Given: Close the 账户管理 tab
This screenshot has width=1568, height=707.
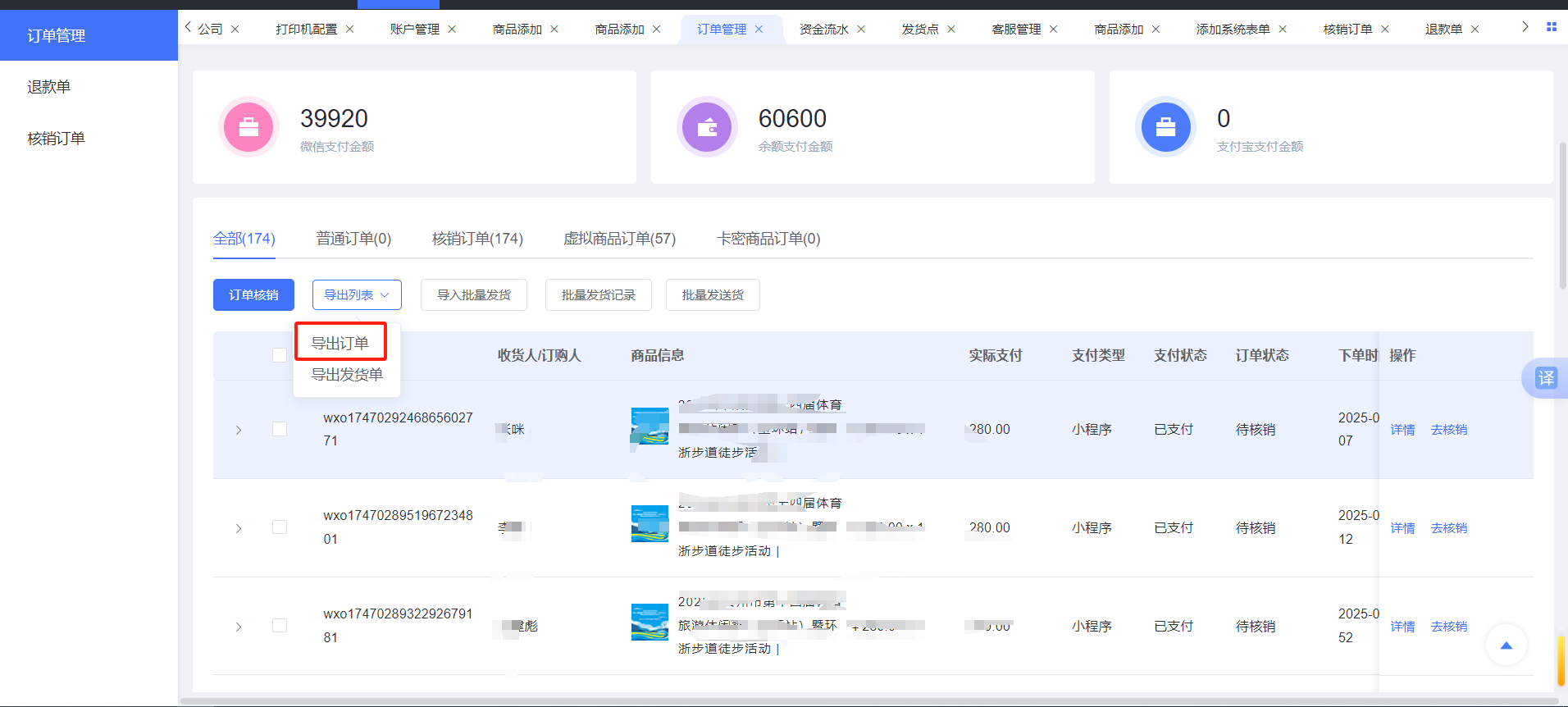Looking at the screenshot, I should click(452, 29).
